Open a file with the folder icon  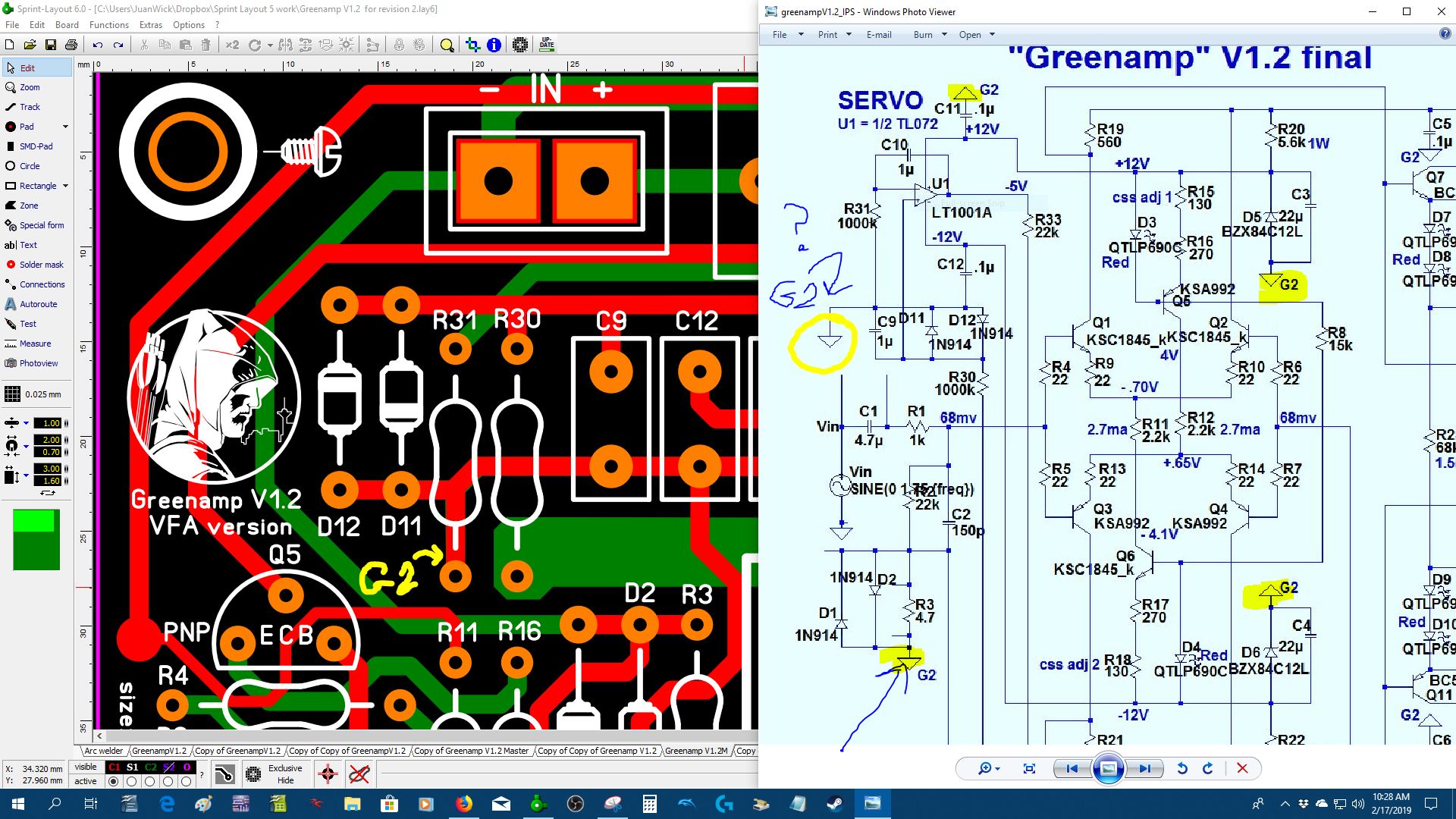coord(30,45)
